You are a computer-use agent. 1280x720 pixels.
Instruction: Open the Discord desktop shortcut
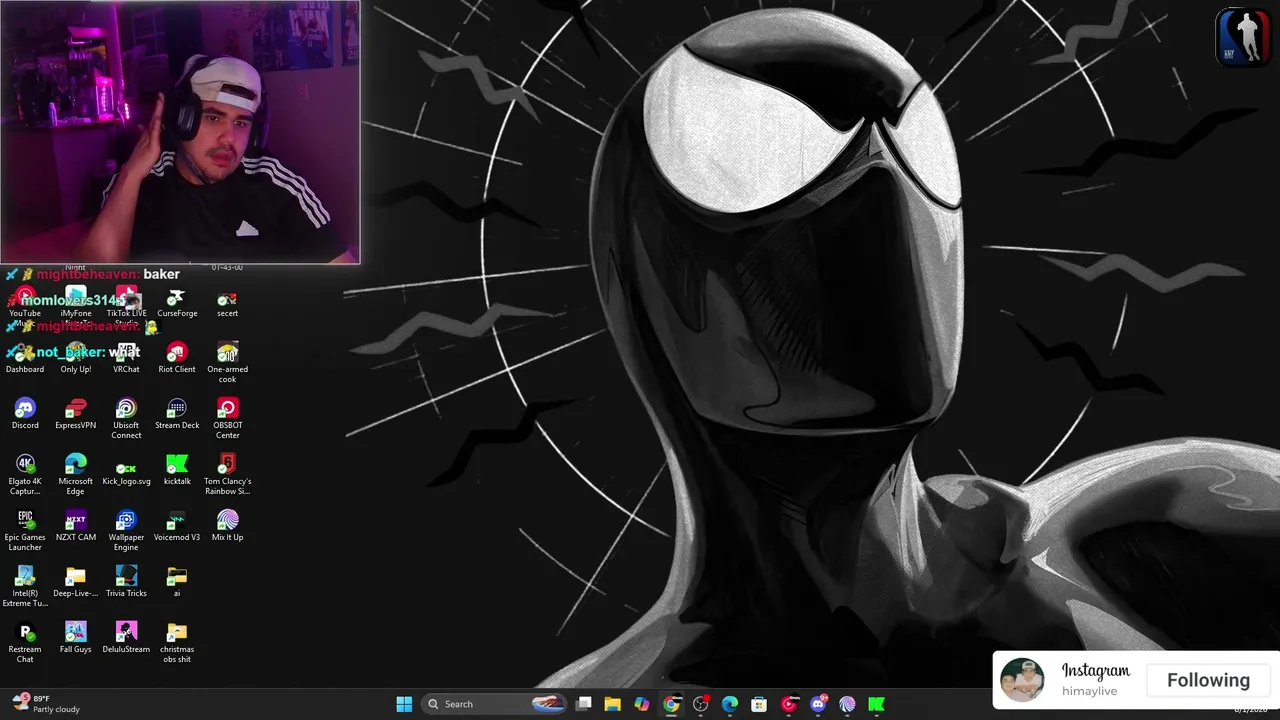tap(25, 413)
